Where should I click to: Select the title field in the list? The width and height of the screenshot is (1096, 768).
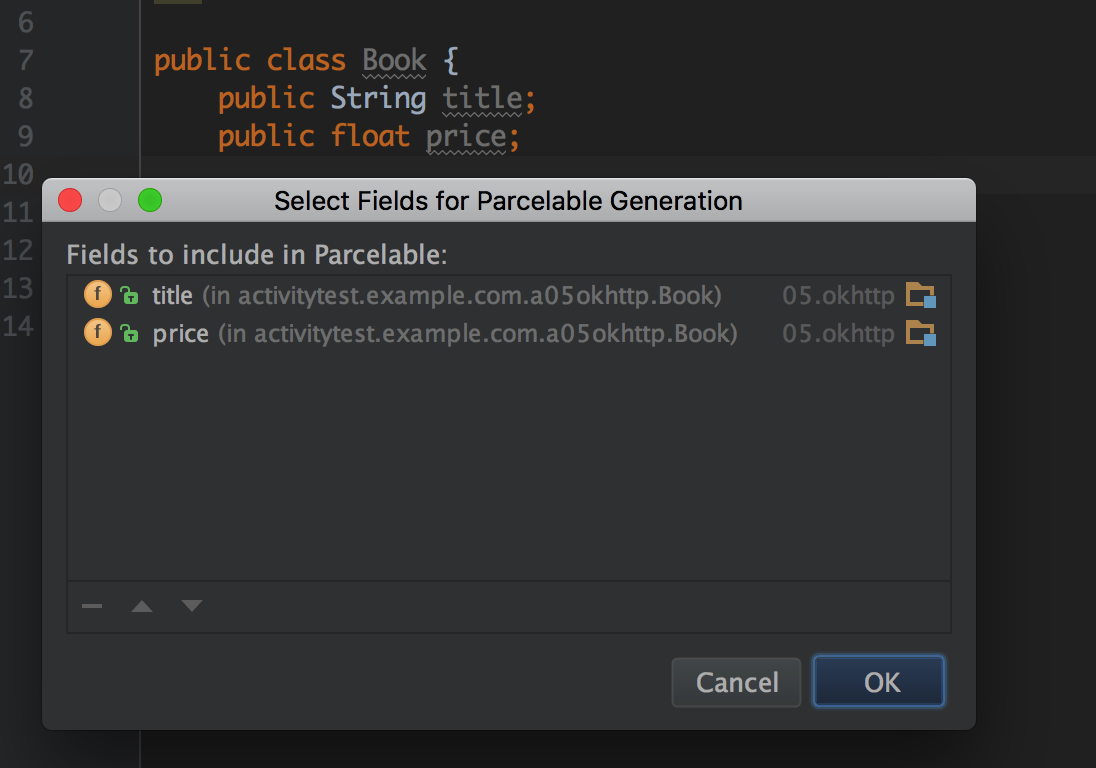tap(172, 296)
